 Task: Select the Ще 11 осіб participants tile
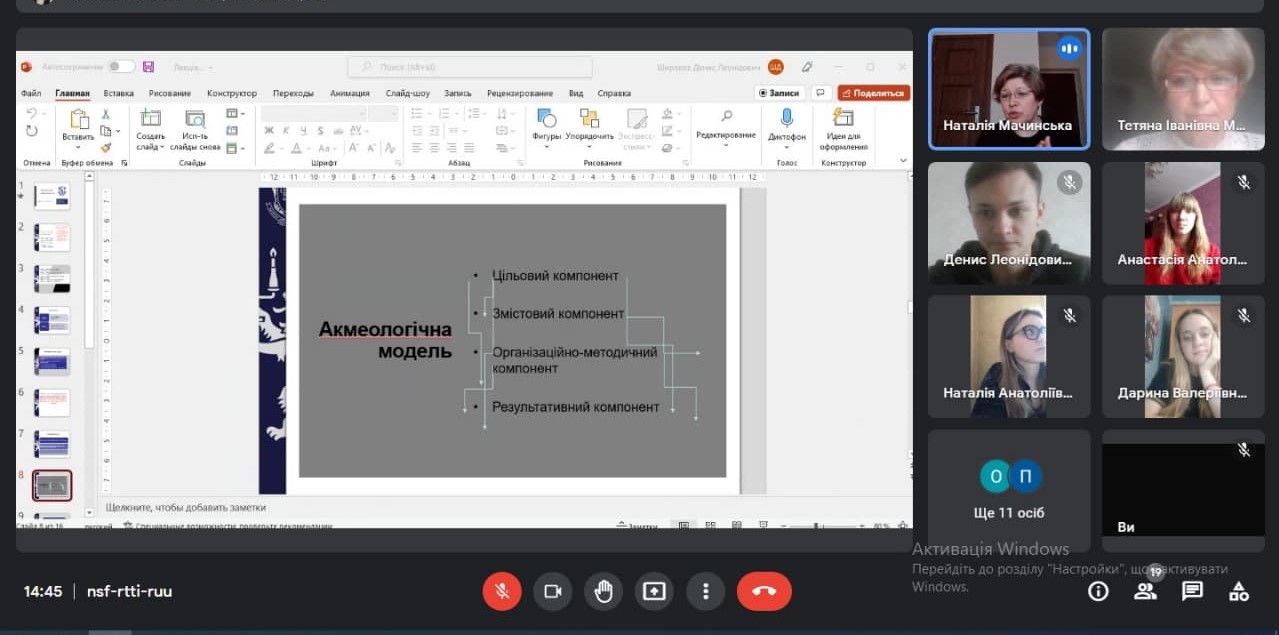point(1009,490)
